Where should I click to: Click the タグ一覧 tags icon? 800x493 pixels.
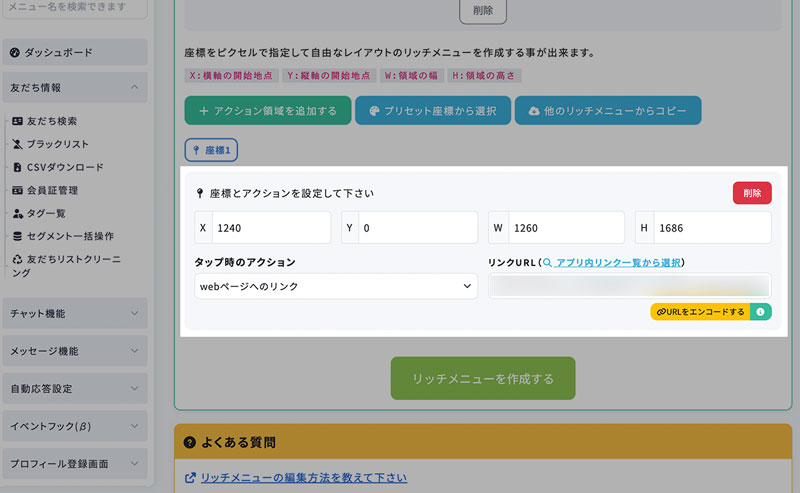(x=17, y=213)
